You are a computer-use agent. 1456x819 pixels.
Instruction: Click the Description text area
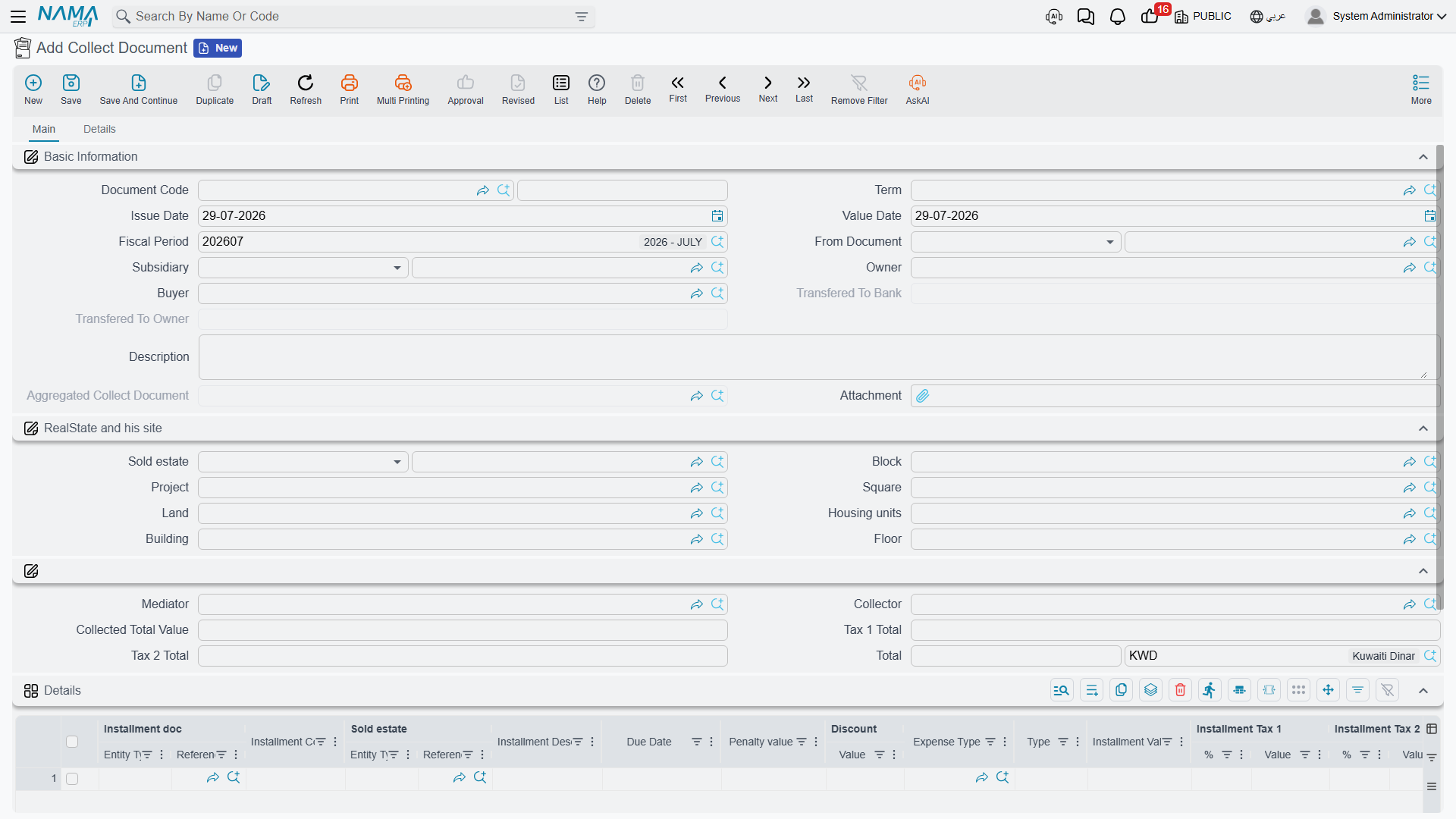pyautogui.click(x=819, y=357)
